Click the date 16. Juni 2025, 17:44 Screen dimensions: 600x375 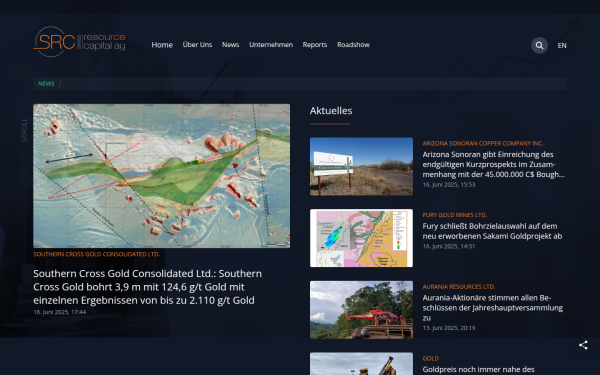pyautogui.click(x=60, y=312)
